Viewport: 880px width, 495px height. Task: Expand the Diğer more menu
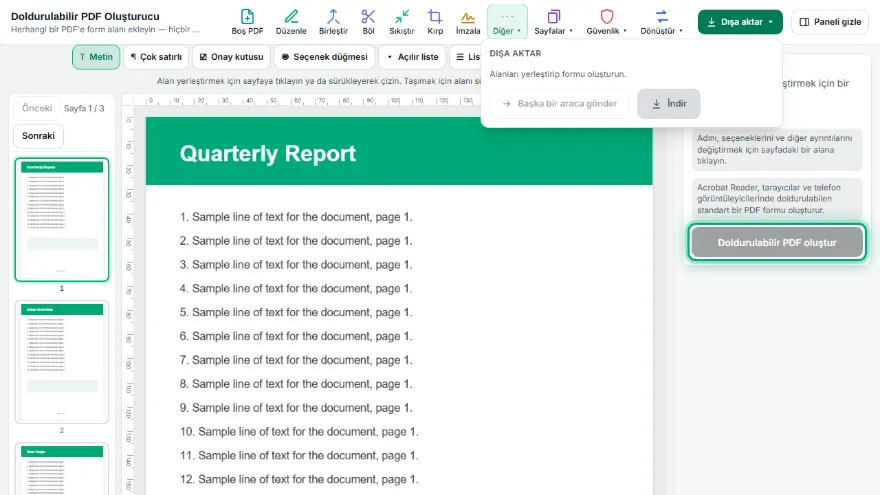(507, 22)
